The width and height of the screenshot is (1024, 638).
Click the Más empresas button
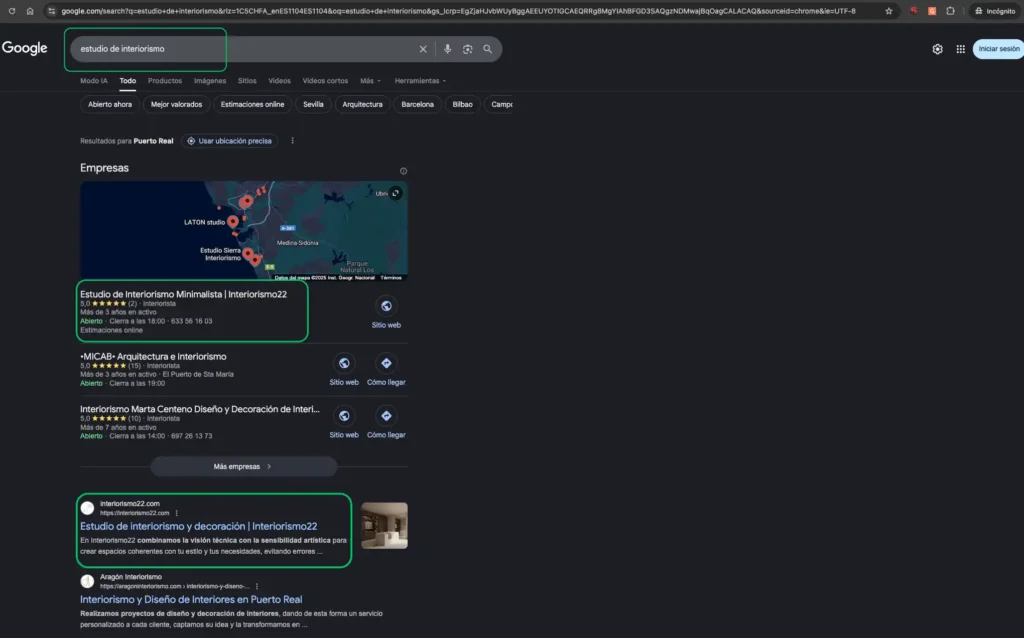(243, 466)
